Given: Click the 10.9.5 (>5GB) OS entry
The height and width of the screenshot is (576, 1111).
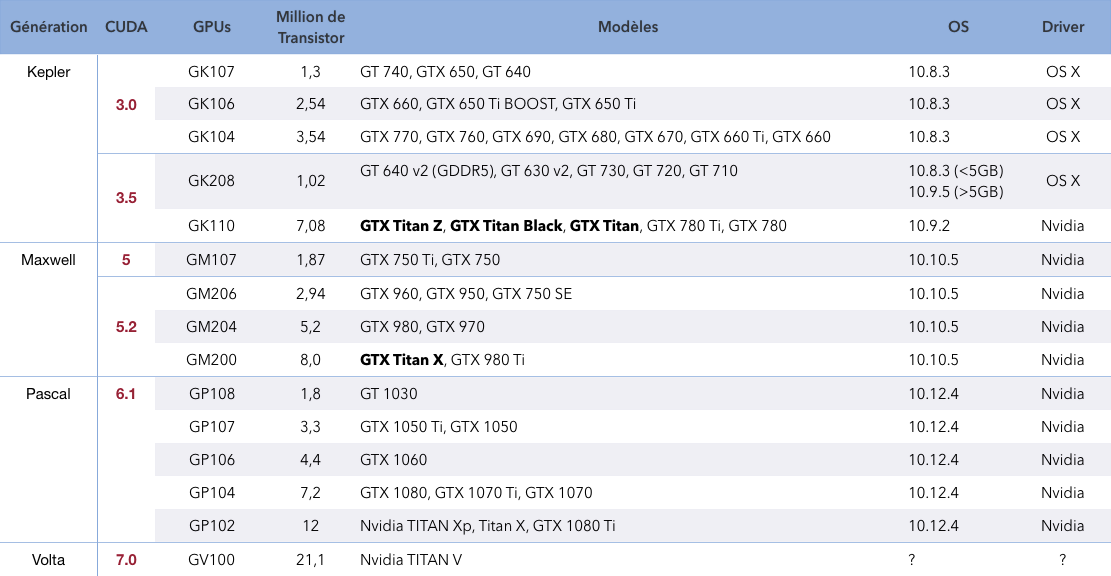Looking at the screenshot, I should (x=956, y=191).
